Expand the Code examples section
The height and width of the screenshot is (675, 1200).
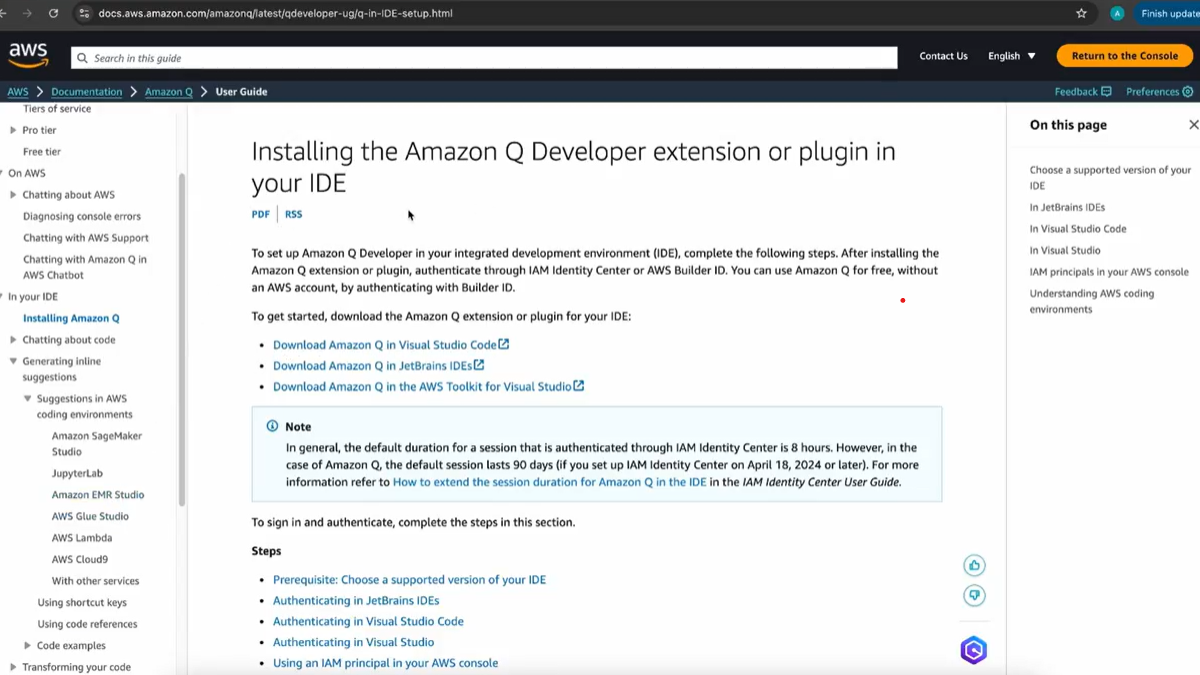27,646
